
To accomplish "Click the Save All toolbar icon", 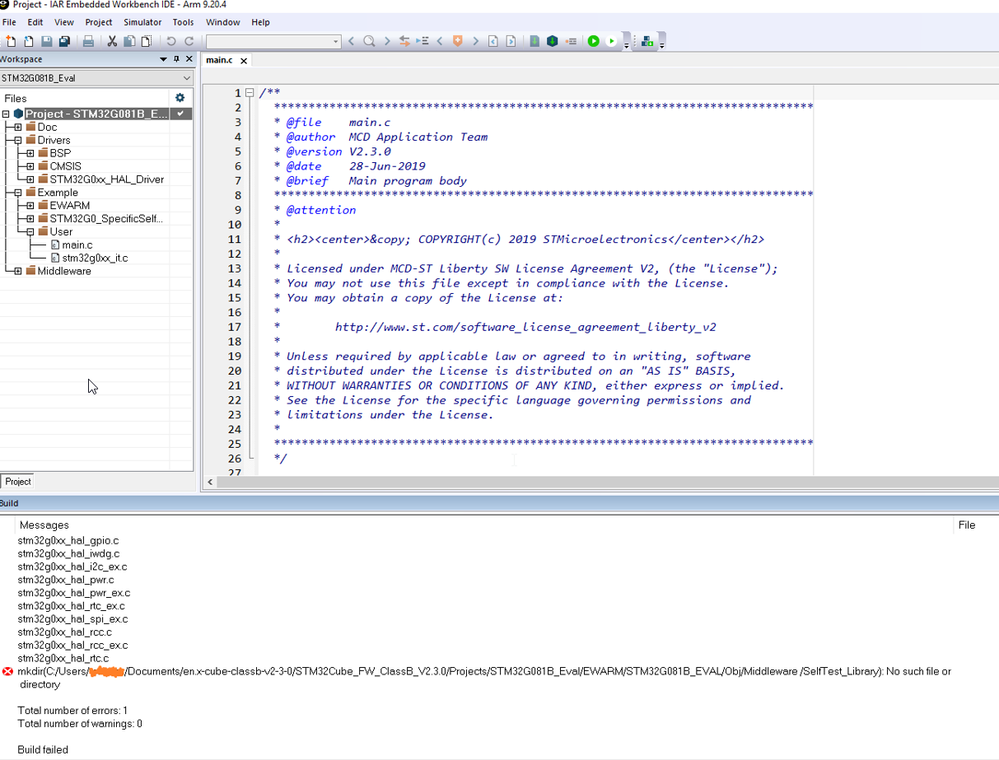I will coord(65,41).
